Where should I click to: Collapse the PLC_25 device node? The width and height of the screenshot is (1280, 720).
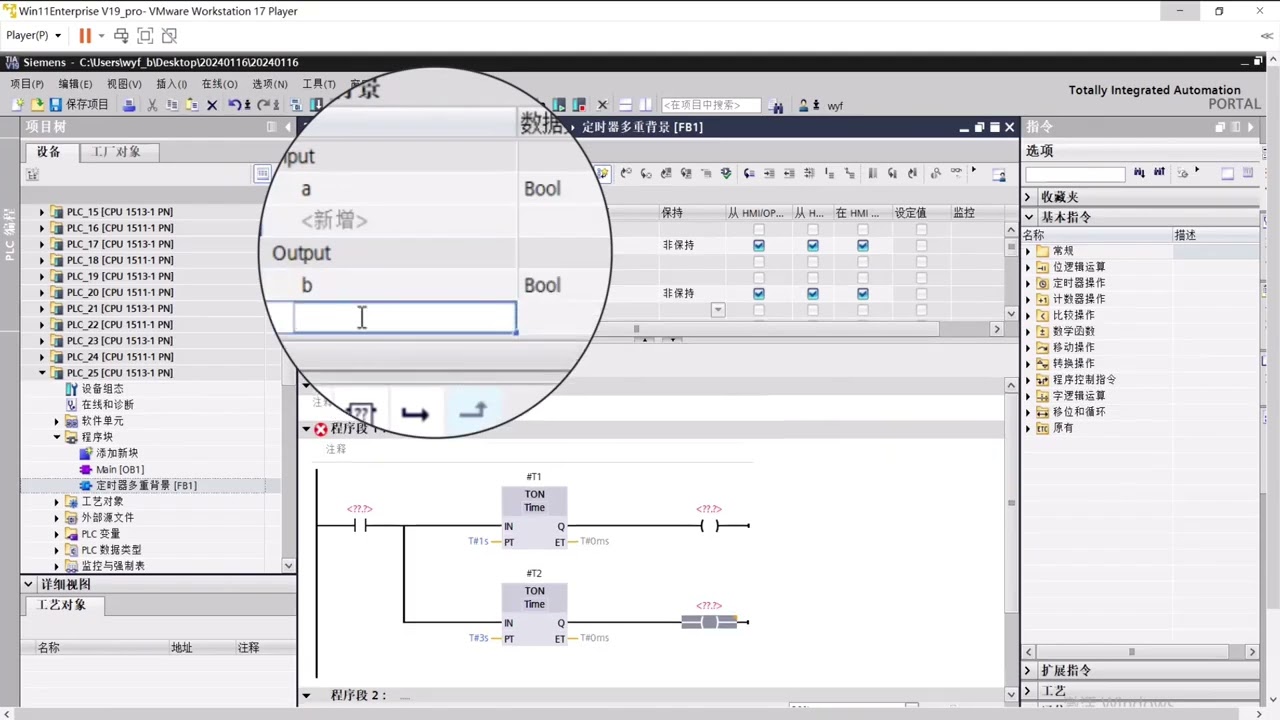[42, 373]
